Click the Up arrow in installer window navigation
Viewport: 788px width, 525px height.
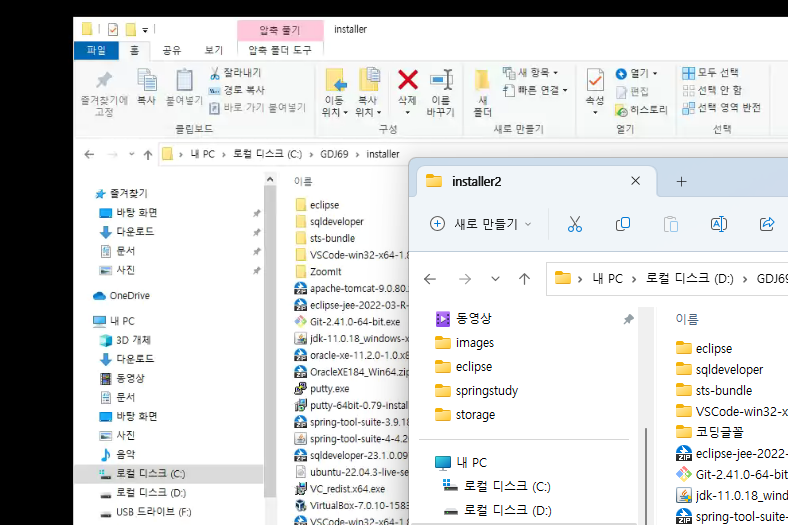[x=148, y=155]
